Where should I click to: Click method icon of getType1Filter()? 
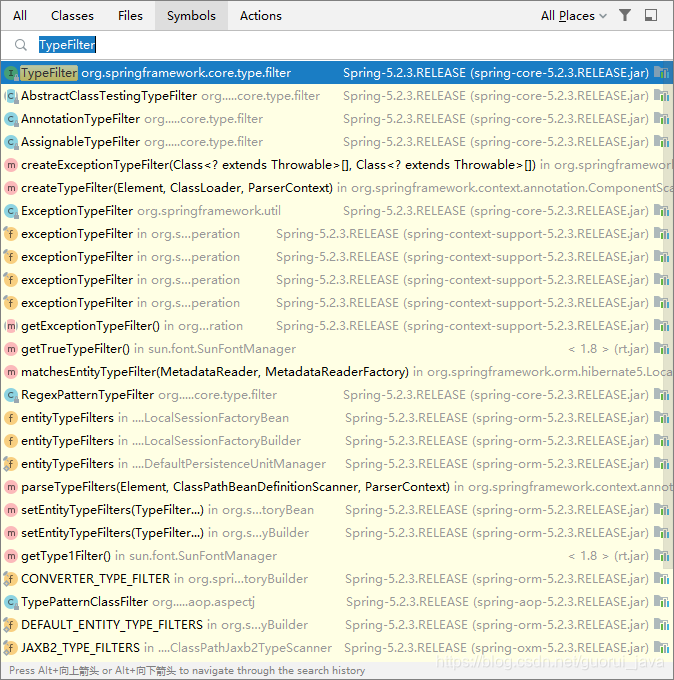click(x=11, y=556)
